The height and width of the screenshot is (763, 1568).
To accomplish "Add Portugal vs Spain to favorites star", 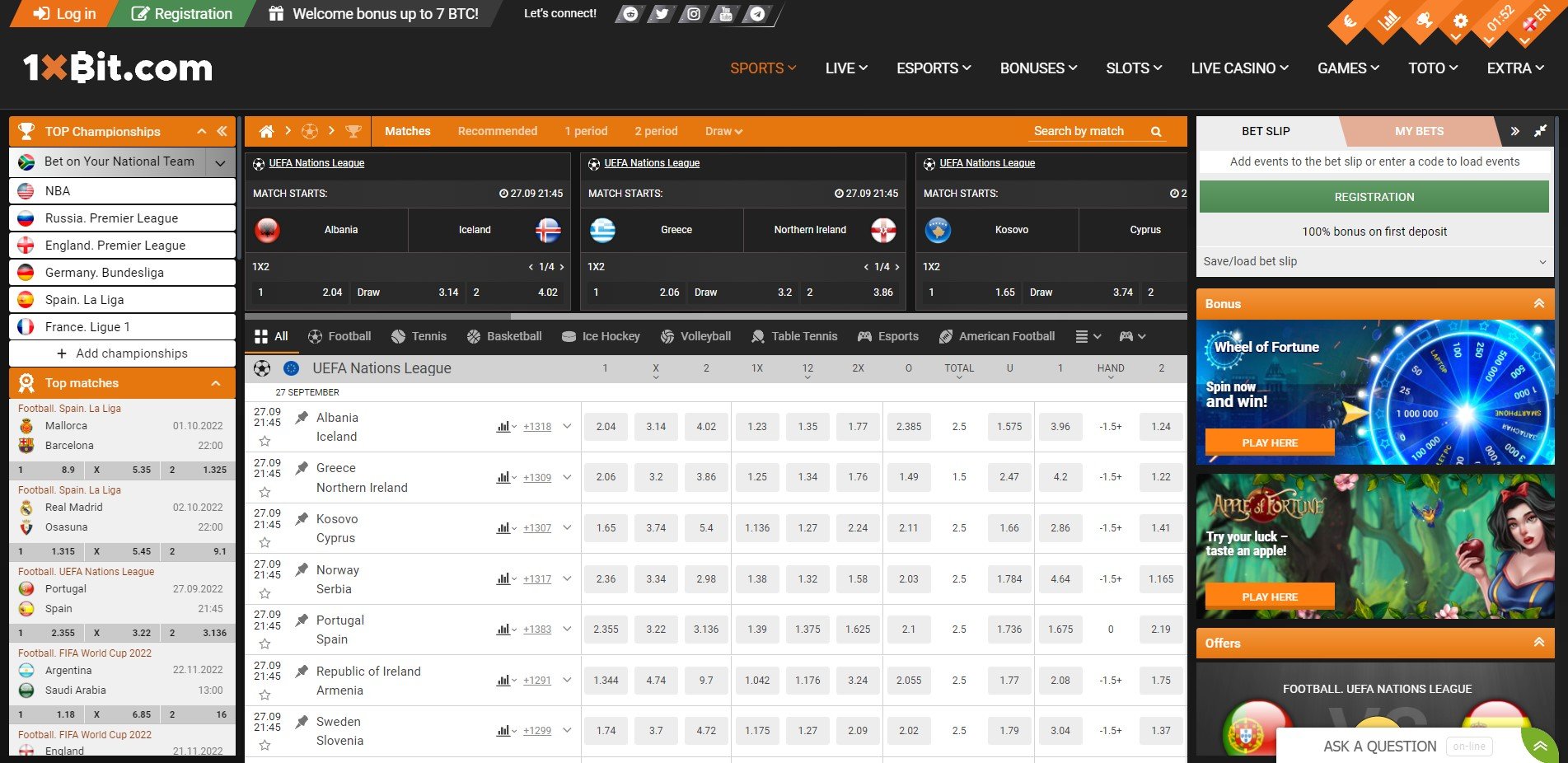I will pos(264,644).
